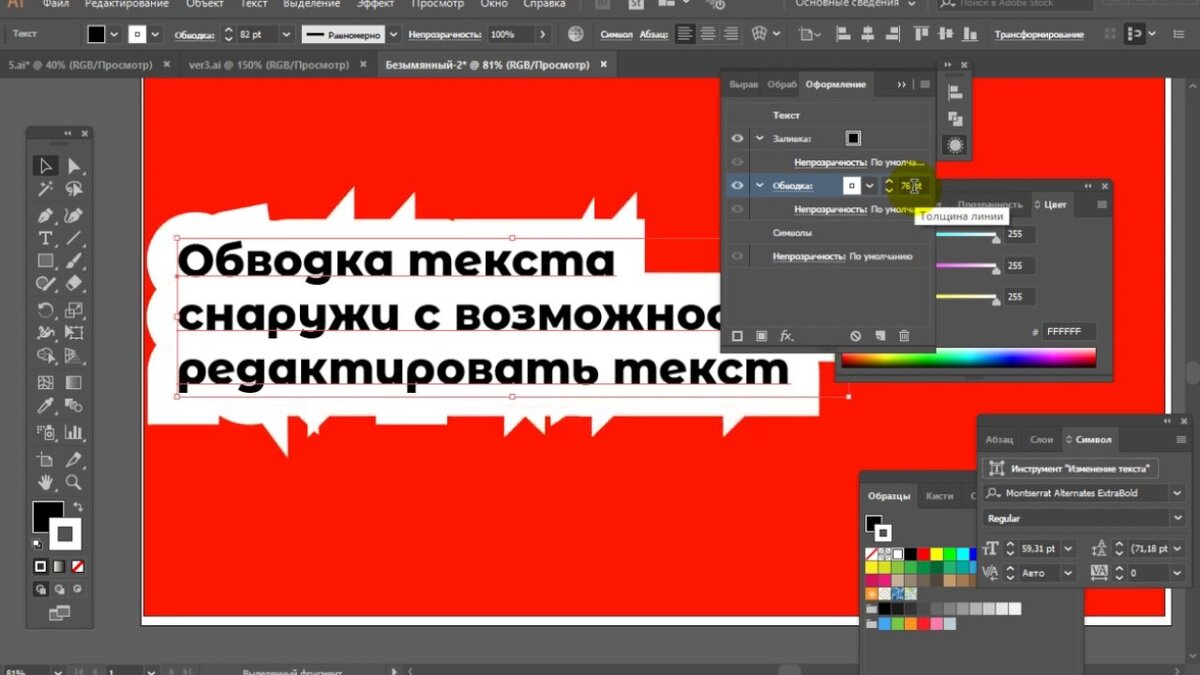Open the Recolor Artwork wheel icon
The width and height of the screenshot is (1200, 675).
[575, 34]
